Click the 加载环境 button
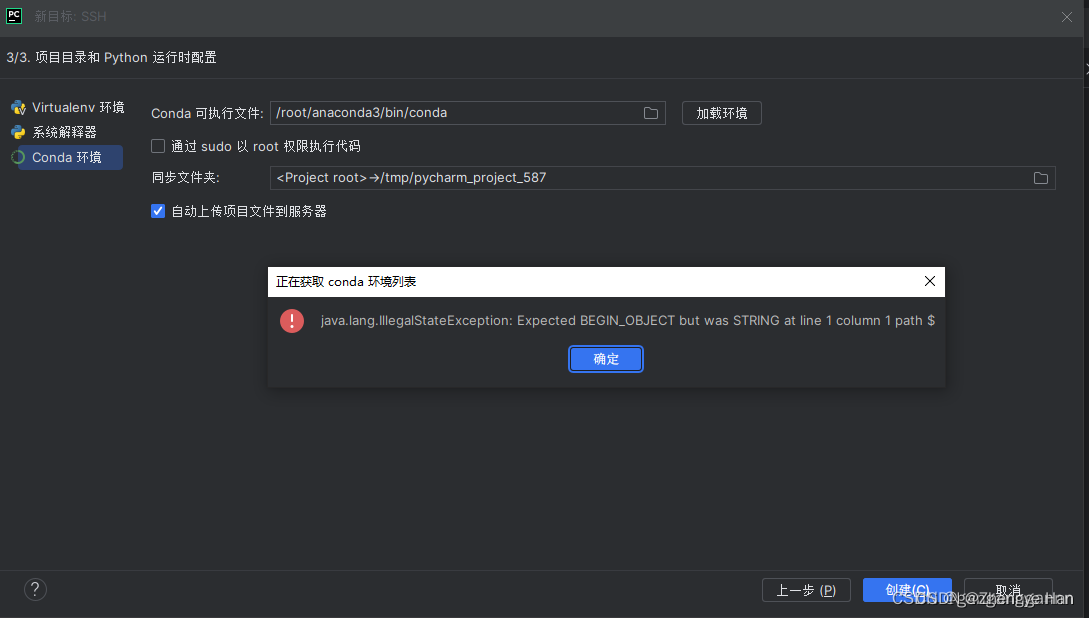 (721, 113)
